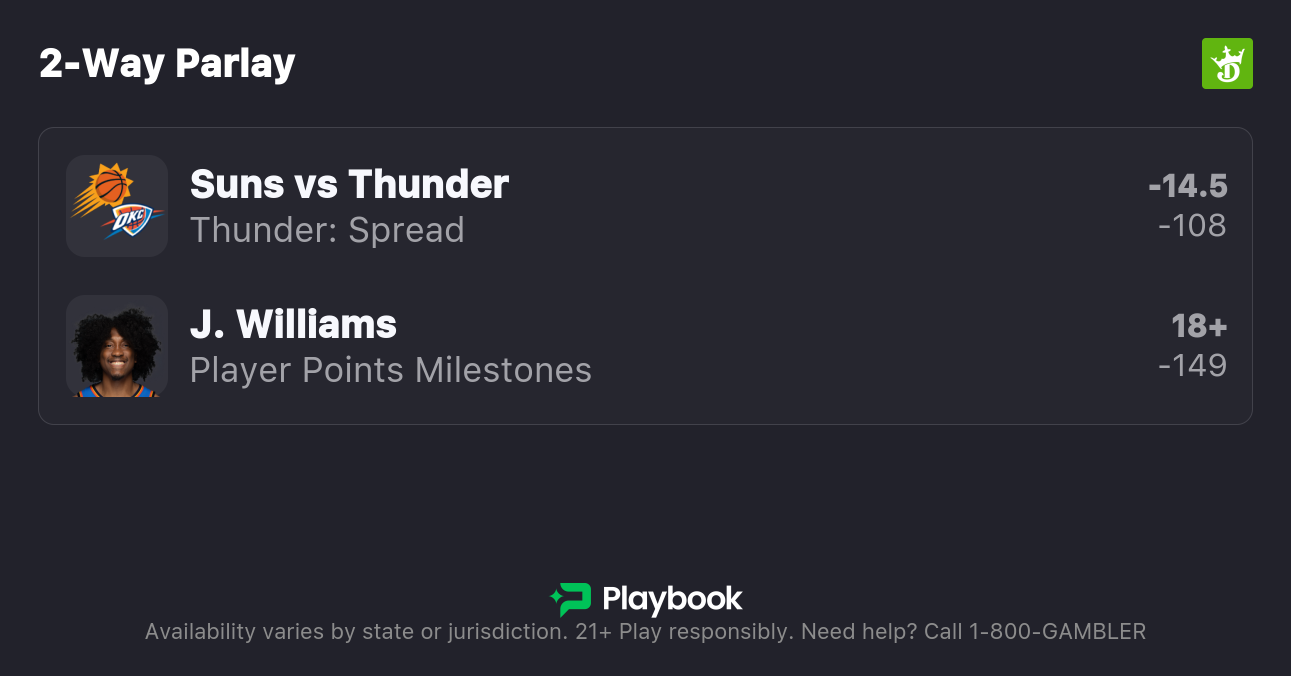1291x676 pixels.
Task: Click the 21+ Play responsibly notice
Action: coord(684,632)
